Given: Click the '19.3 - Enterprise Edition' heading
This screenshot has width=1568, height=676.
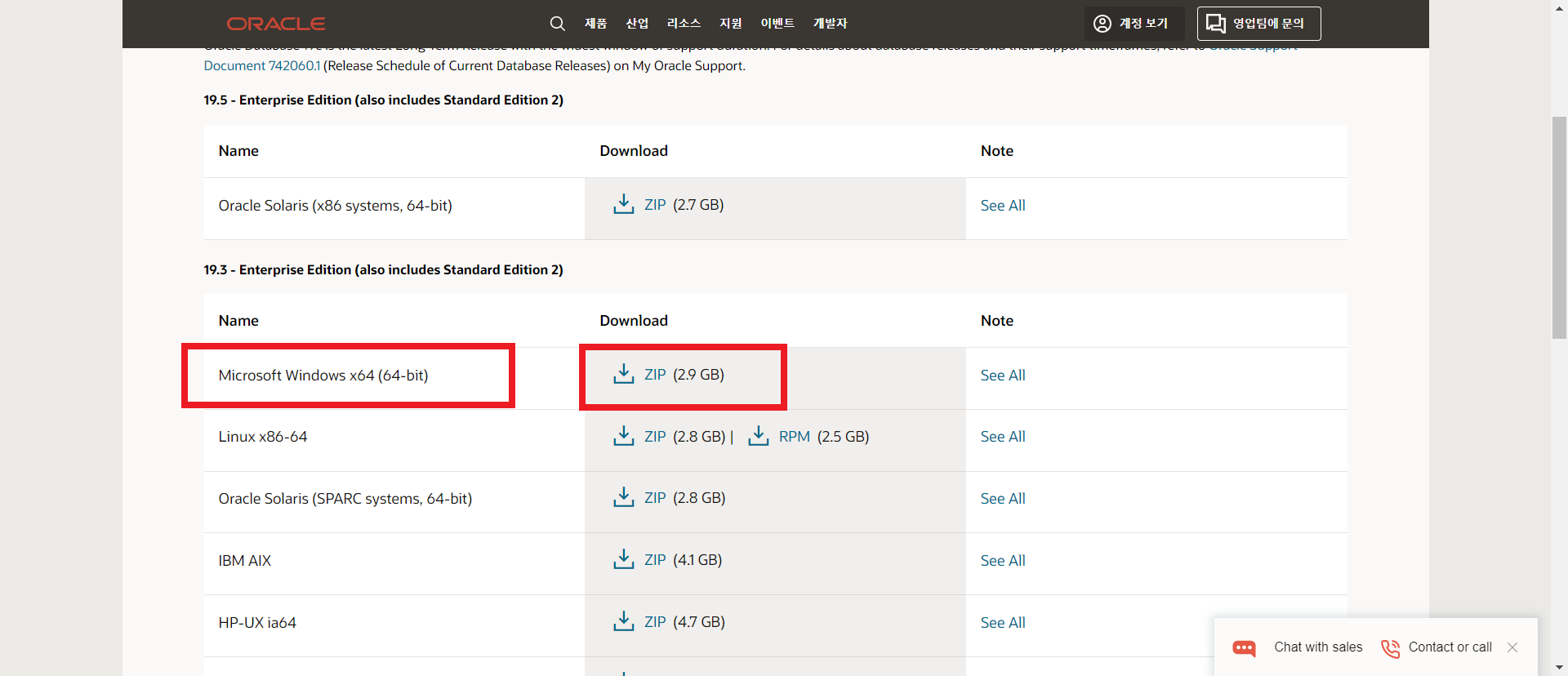Looking at the screenshot, I should click(384, 269).
